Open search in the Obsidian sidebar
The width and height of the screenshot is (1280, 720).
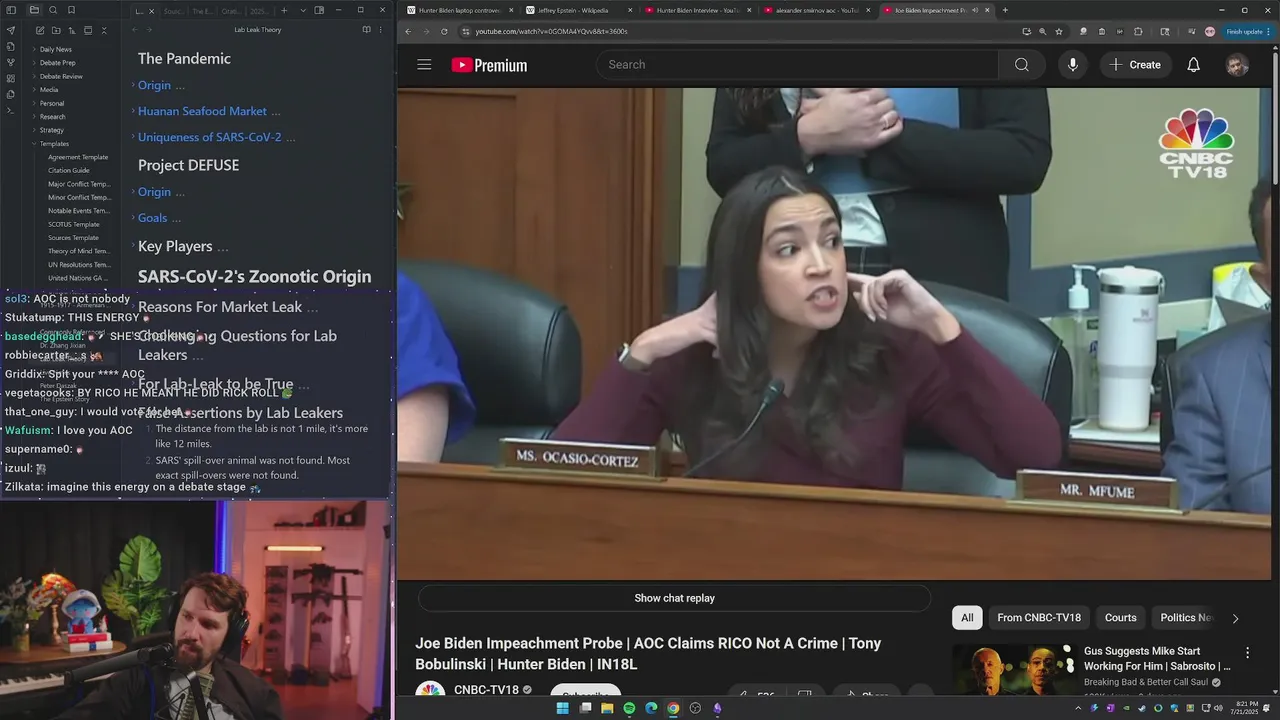coord(53,10)
